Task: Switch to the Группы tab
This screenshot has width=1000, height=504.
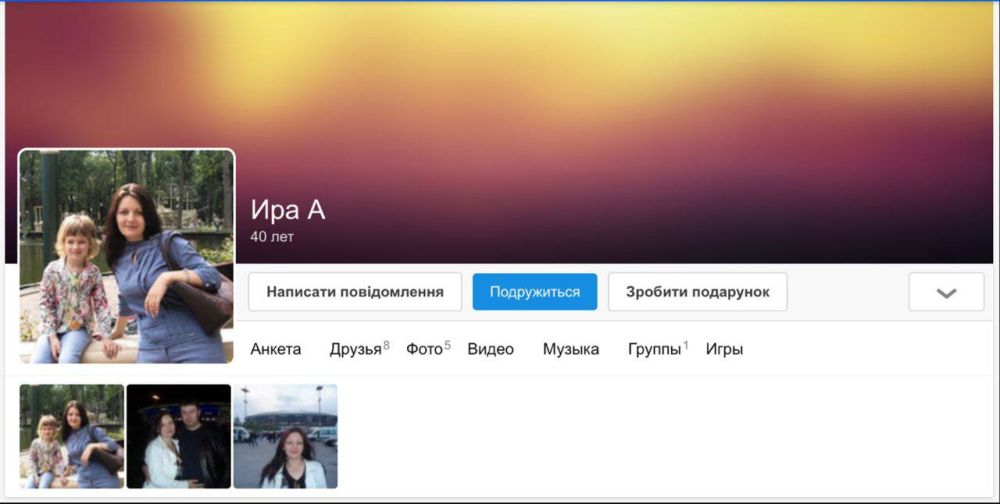Action: tap(654, 349)
